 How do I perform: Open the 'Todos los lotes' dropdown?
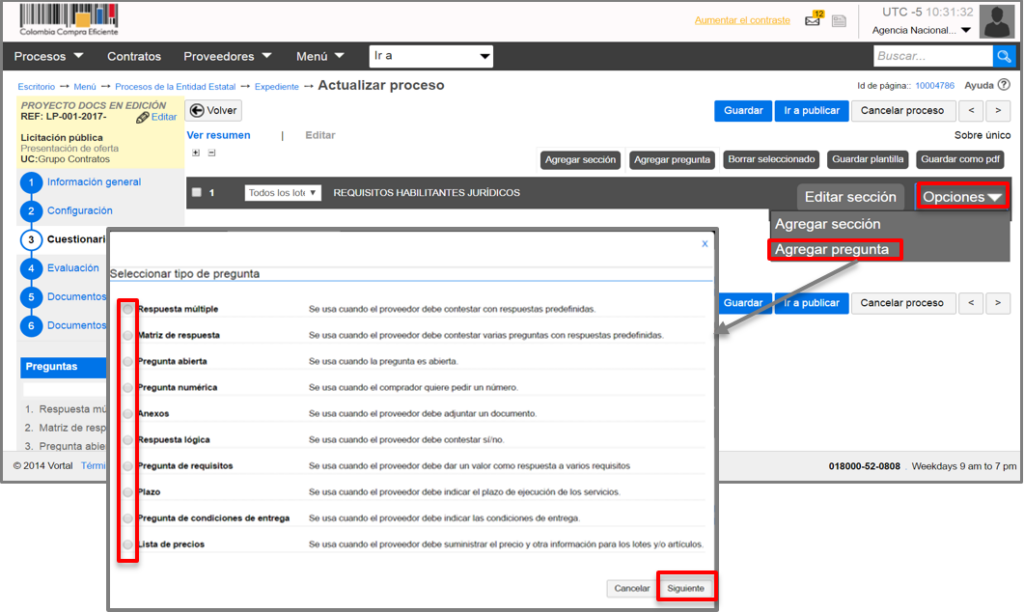point(283,193)
